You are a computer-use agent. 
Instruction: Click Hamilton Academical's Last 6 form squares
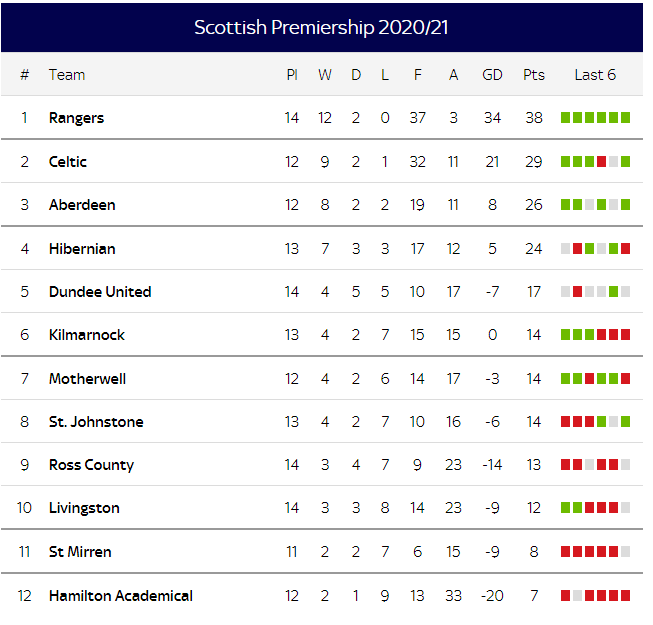coord(595,596)
